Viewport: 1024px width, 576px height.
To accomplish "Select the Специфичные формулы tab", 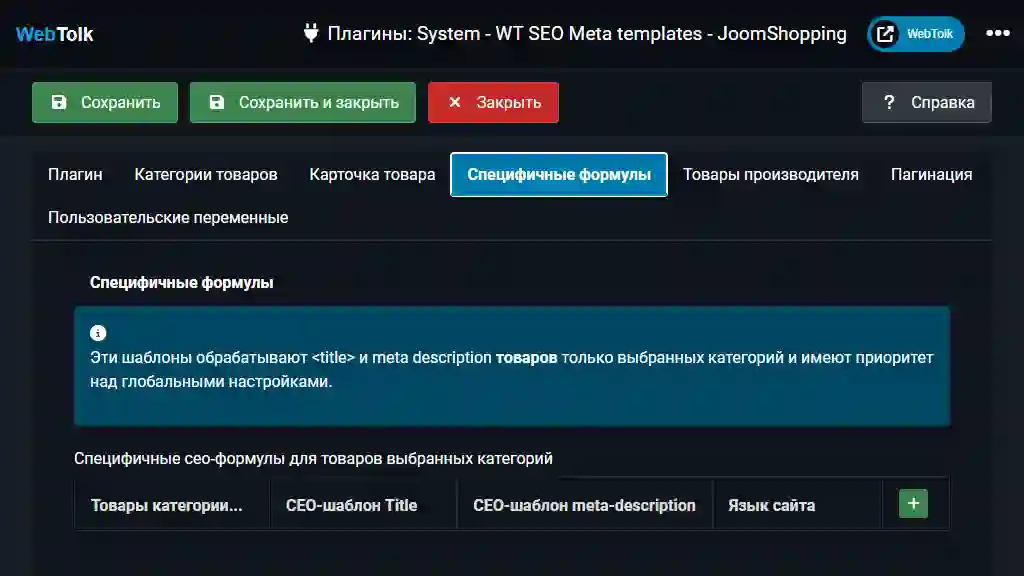I will pos(559,174).
